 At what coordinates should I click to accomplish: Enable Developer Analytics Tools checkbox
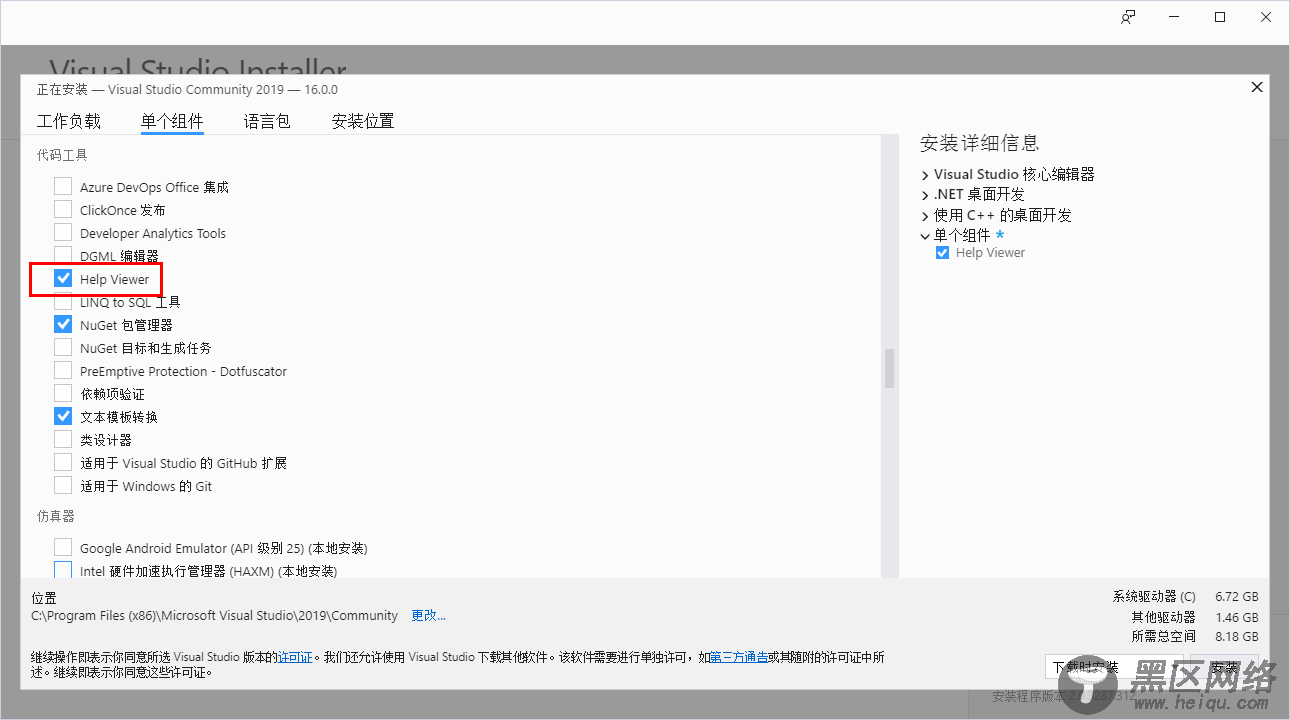tap(63, 232)
